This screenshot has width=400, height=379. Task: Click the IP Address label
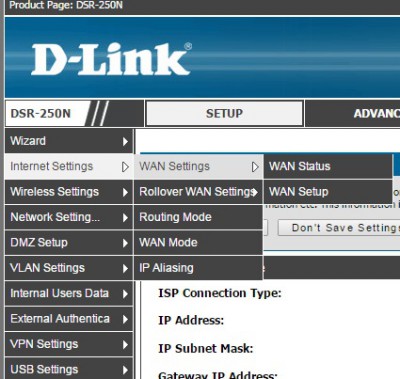[x=191, y=320]
